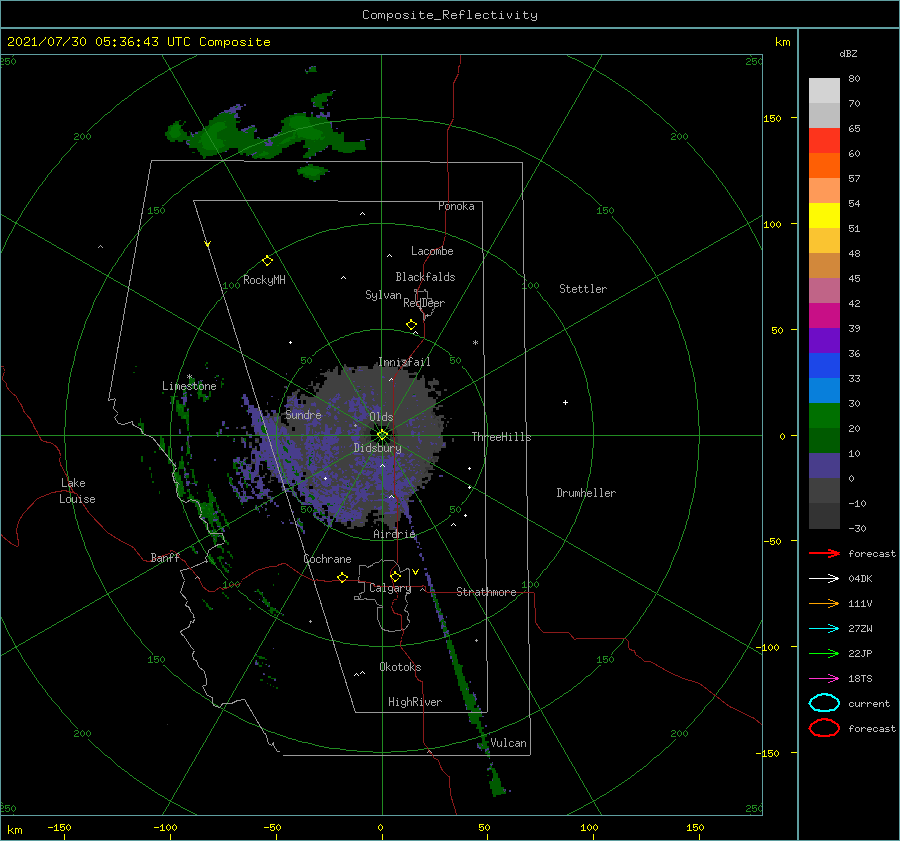900x841 pixels.
Task: Select the yellow diamond marker below RedDeer
Action: tap(412, 325)
